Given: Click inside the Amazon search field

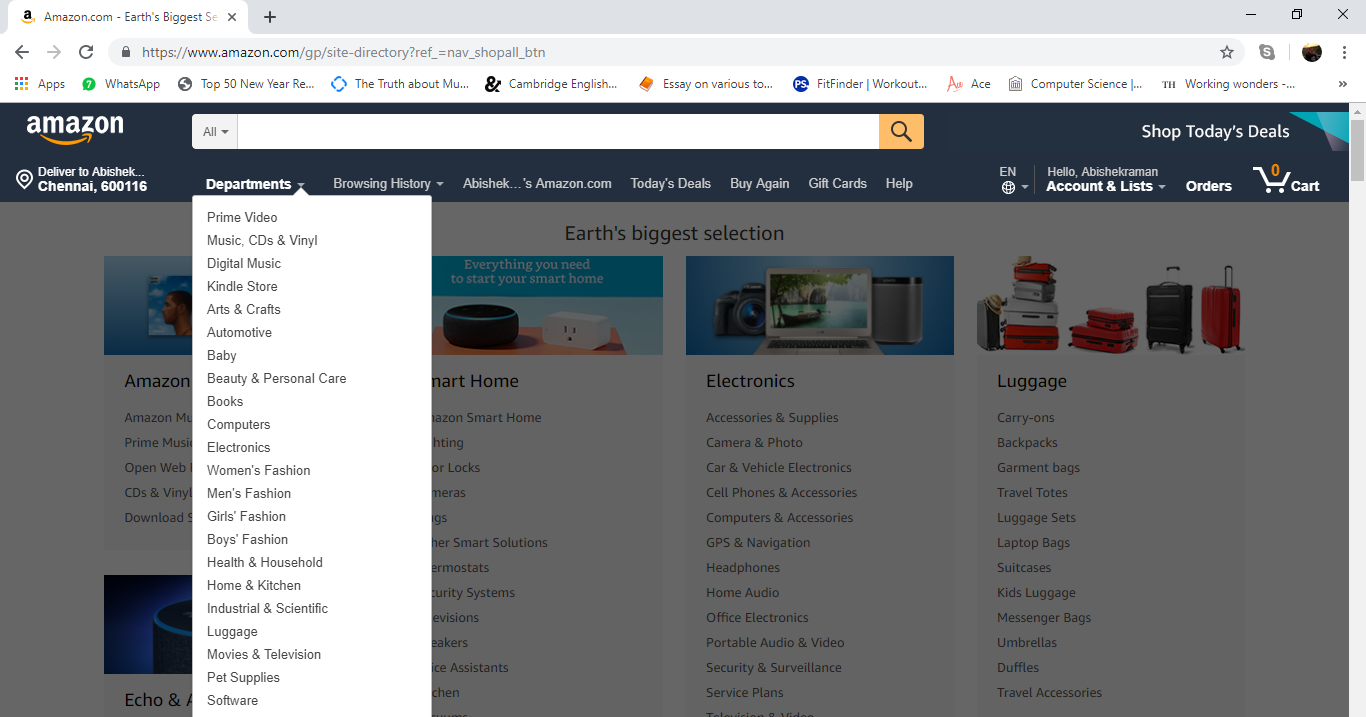Looking at the screenshot, I should (557, 131).
